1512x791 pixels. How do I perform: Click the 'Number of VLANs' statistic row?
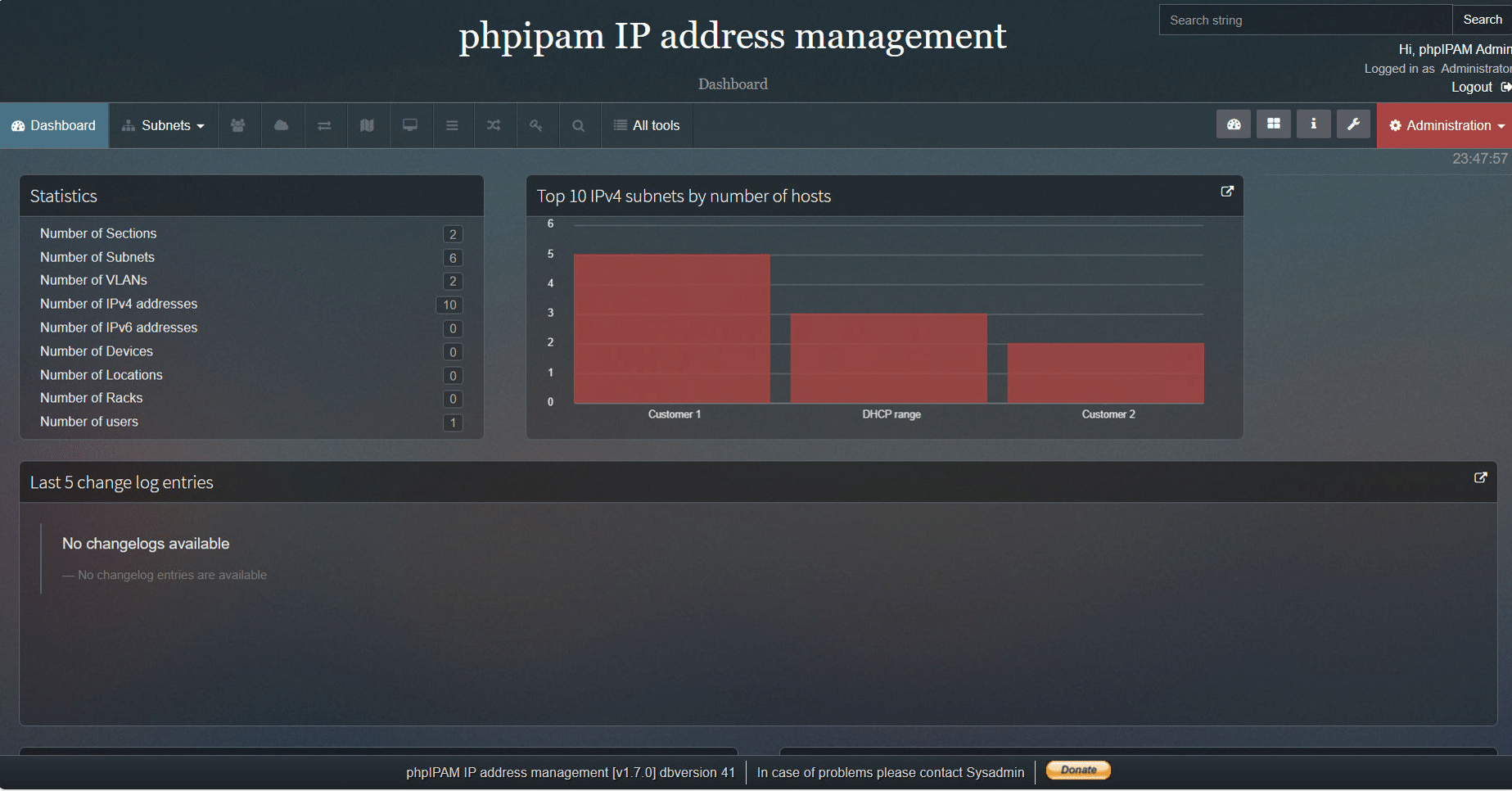tap(251, 281)
